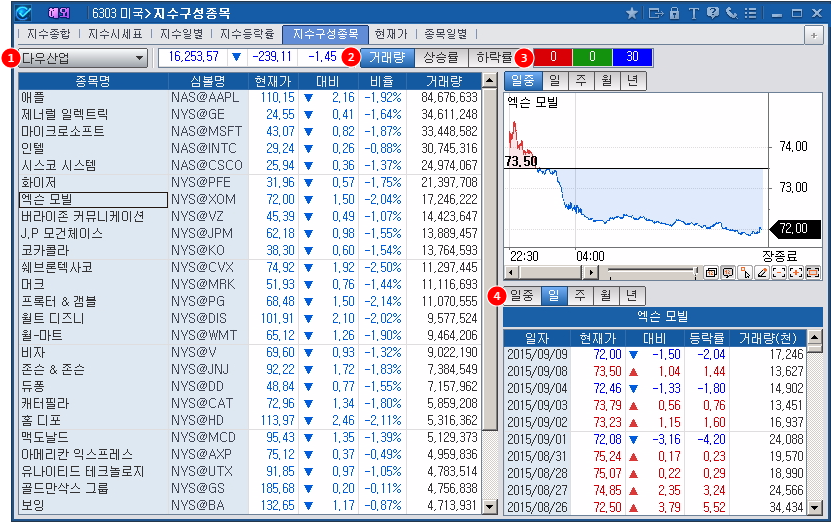Click the 2015/09/01 date row
832x523 pixels.
point(655,440)
